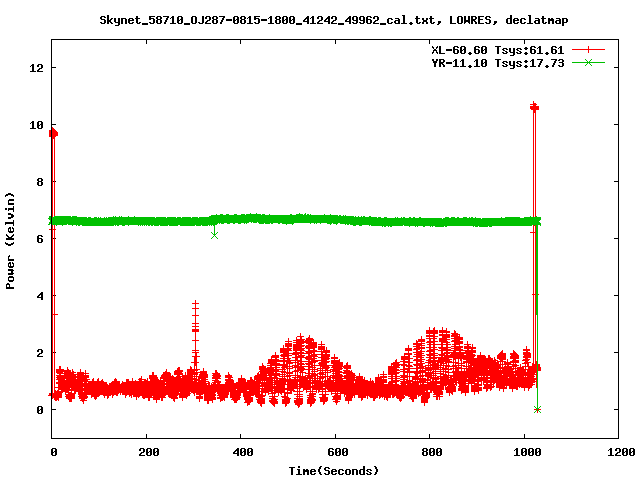Click the x-axis tick label 200
Viewport: 640px width, 480px height.
pyautogui.click(x=146, y=452)
